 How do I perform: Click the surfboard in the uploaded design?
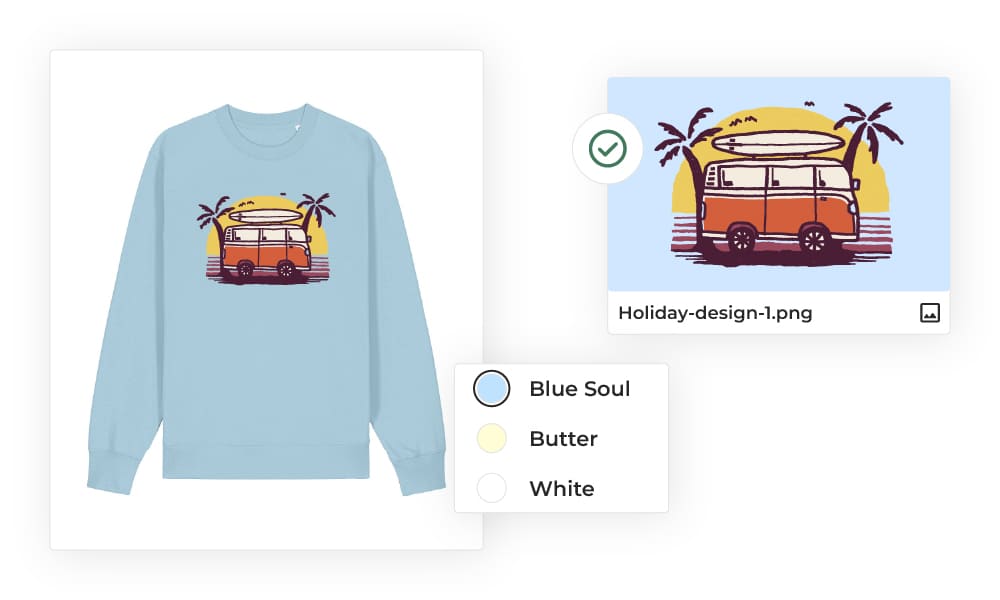pyautogui.click(x=777, y=143)
